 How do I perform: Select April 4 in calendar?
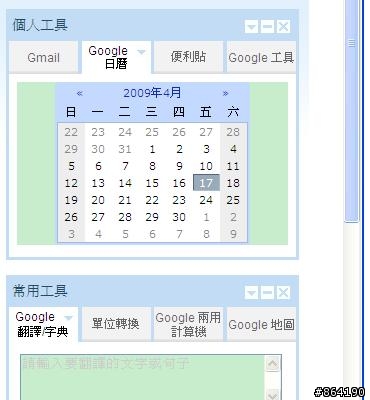tap(233, 149)
